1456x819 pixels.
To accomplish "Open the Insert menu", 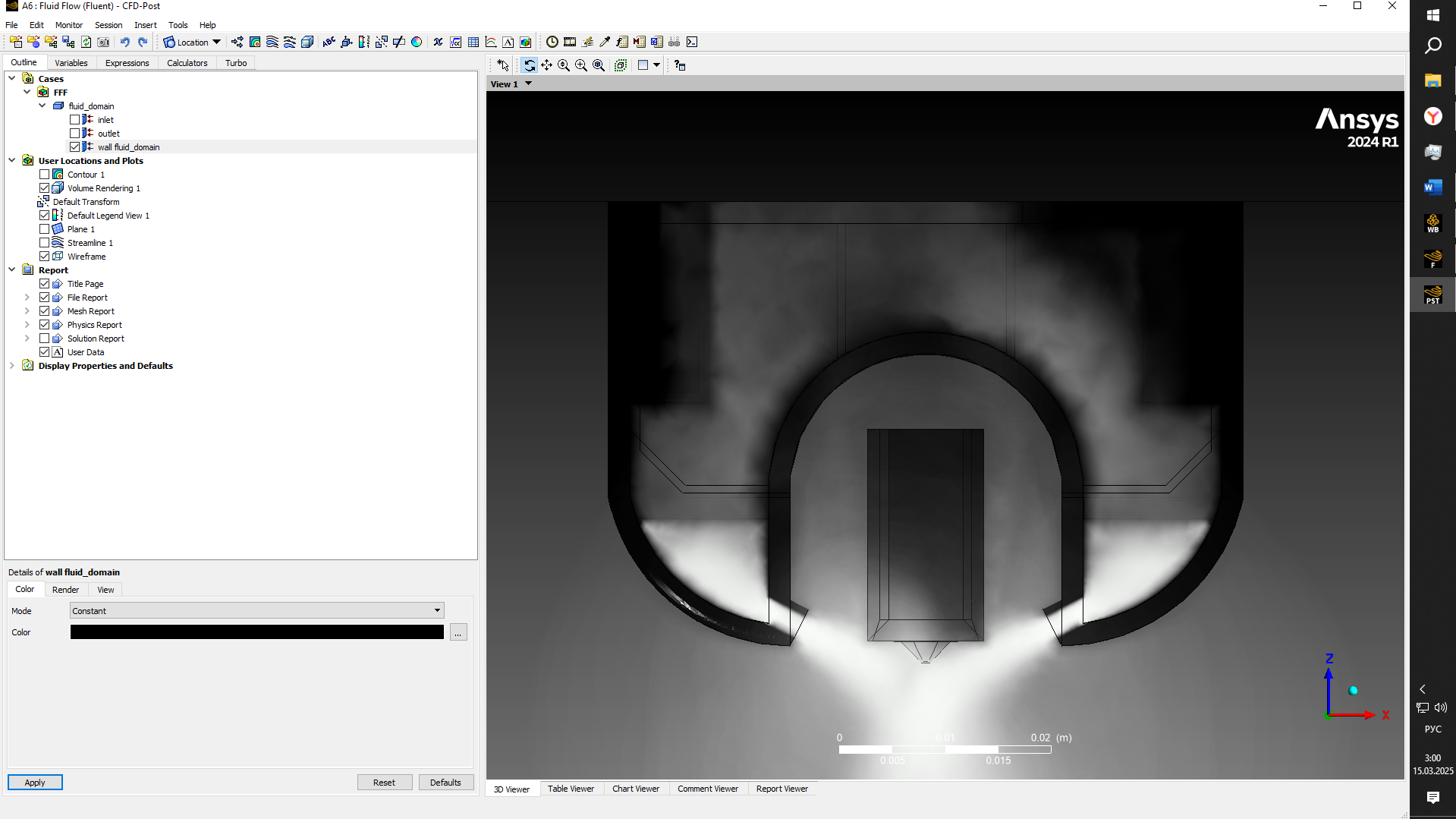I will point(146,25).
